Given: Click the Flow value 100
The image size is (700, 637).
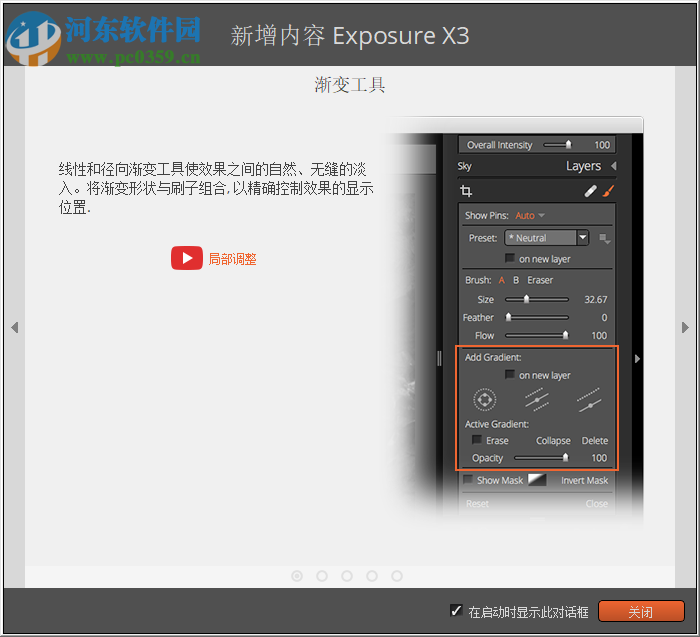Looking at the screenshot, I should pos(599,336).
